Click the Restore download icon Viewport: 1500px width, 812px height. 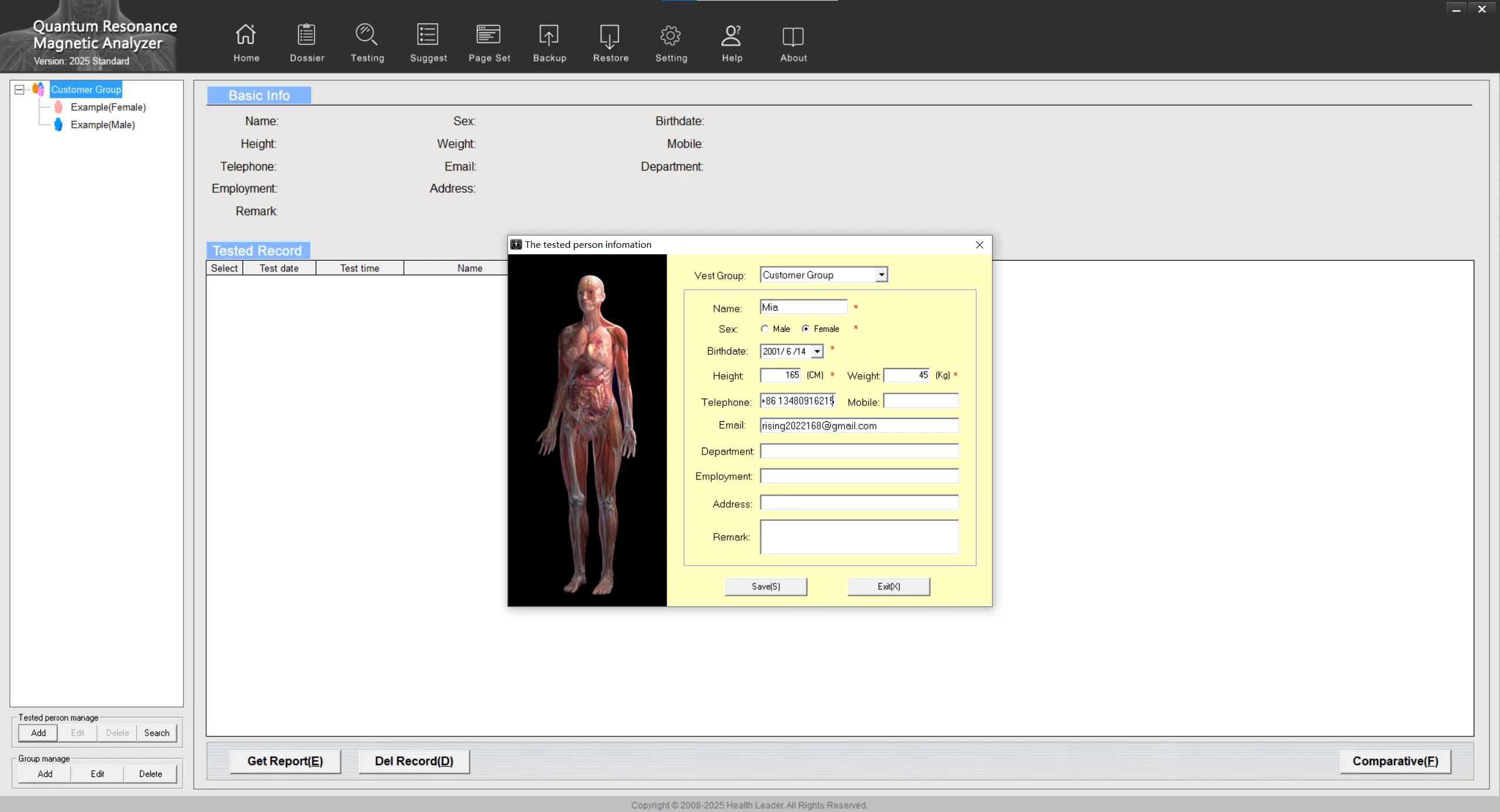click(610, 35)
